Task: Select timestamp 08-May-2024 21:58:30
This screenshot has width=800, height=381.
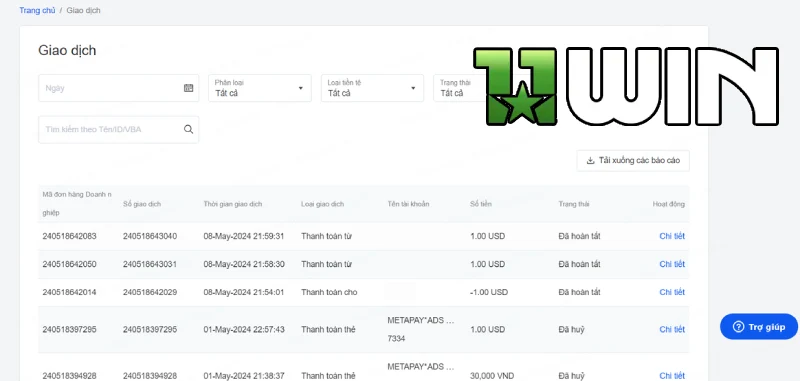Action: (244, 264)
